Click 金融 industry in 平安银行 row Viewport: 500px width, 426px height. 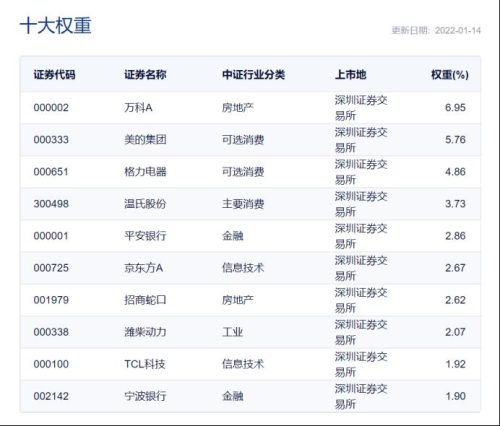click(x=233, y=236)
